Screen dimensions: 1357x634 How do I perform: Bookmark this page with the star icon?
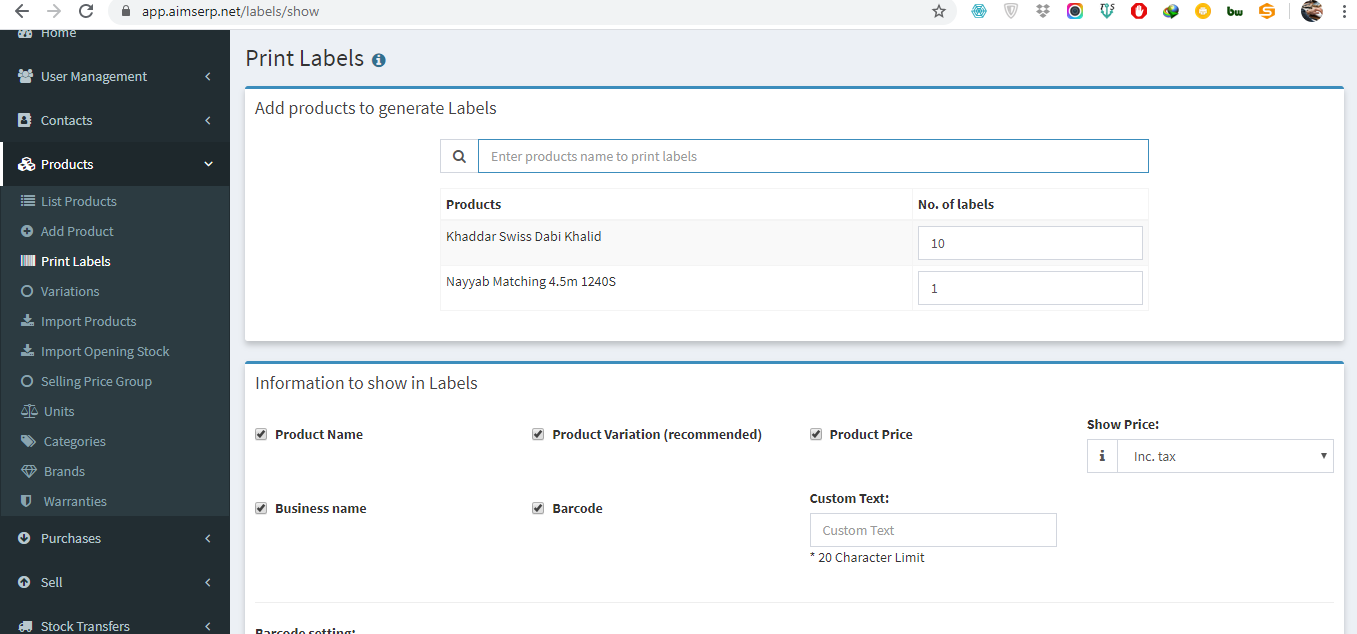938,11
